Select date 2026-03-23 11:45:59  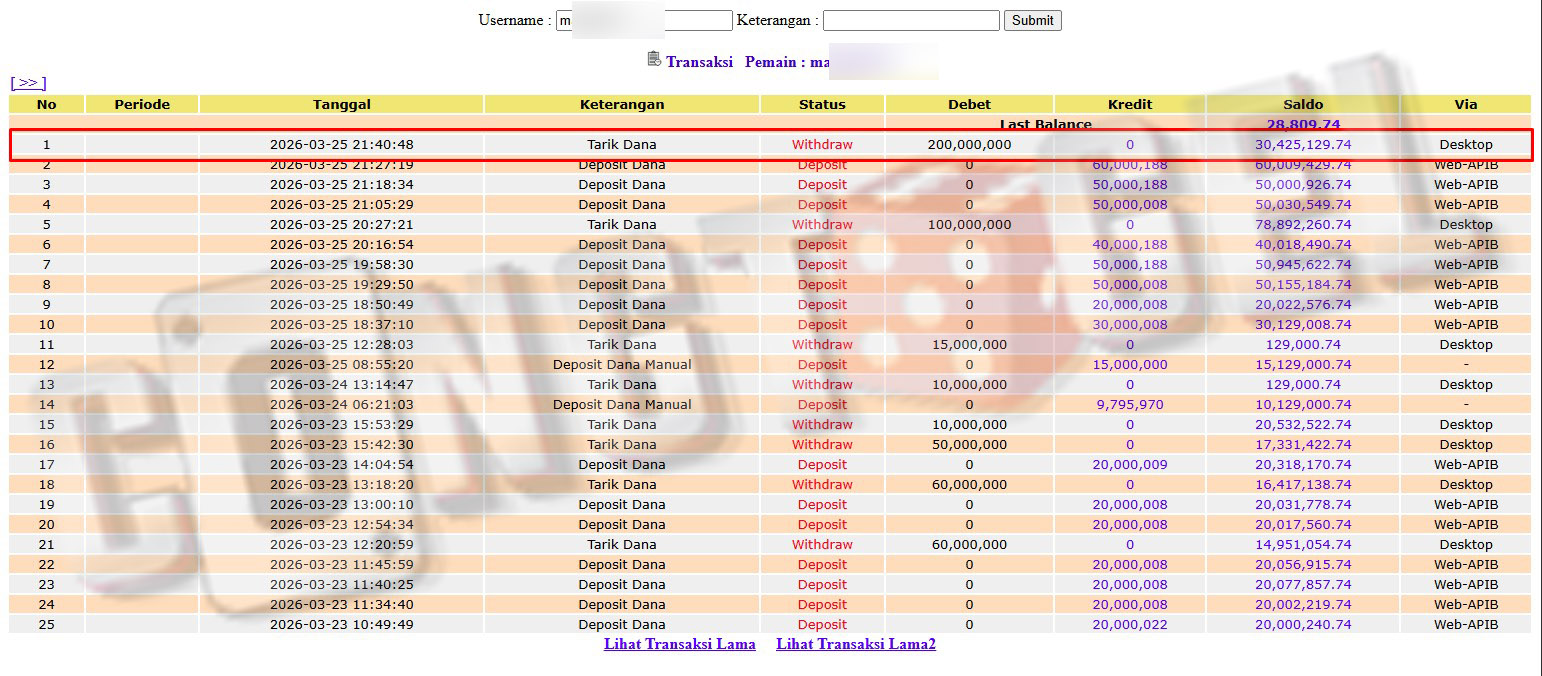click(342, 565)
